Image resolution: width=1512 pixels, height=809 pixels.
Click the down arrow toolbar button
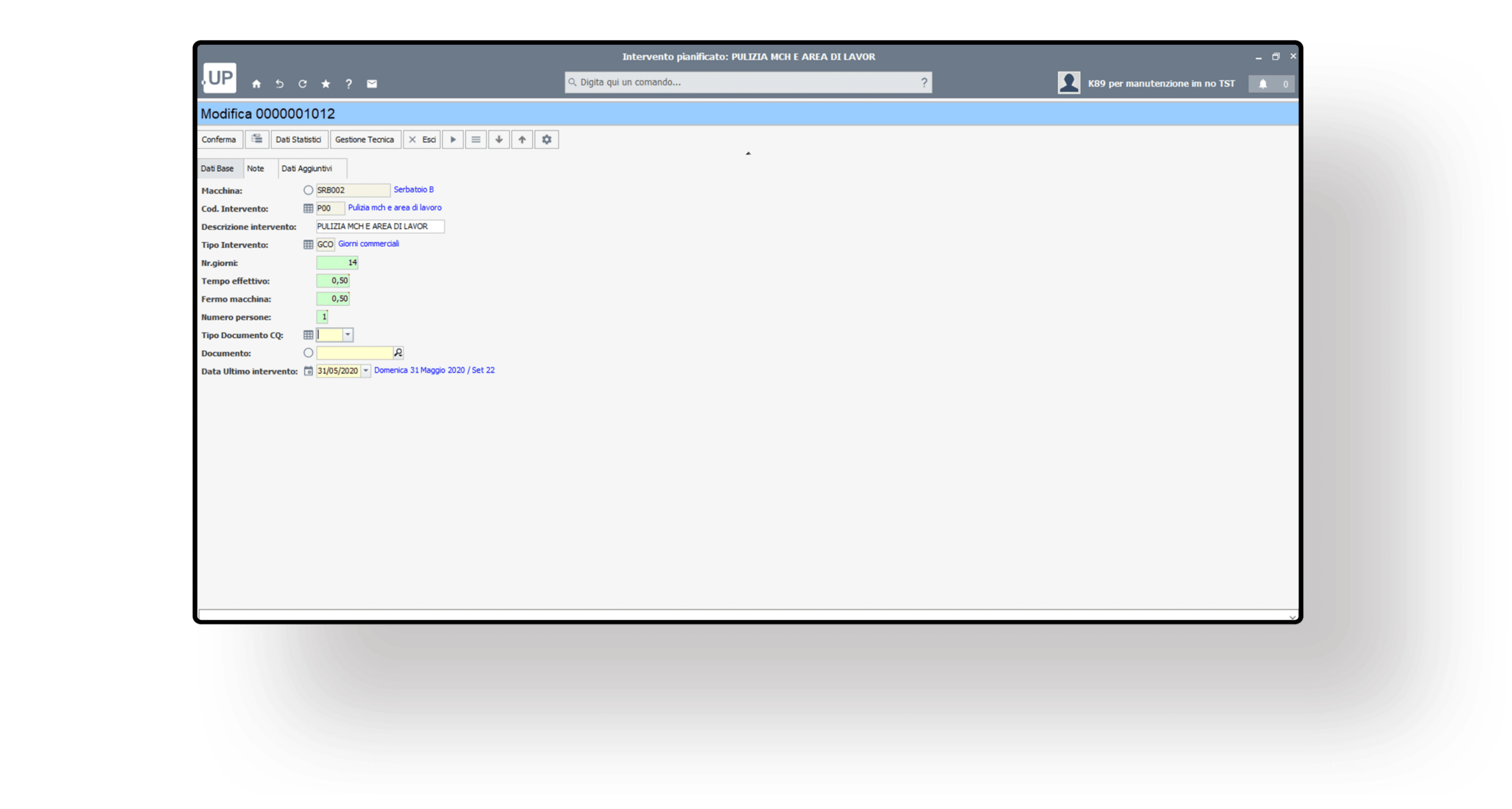[x=499, y=140]
